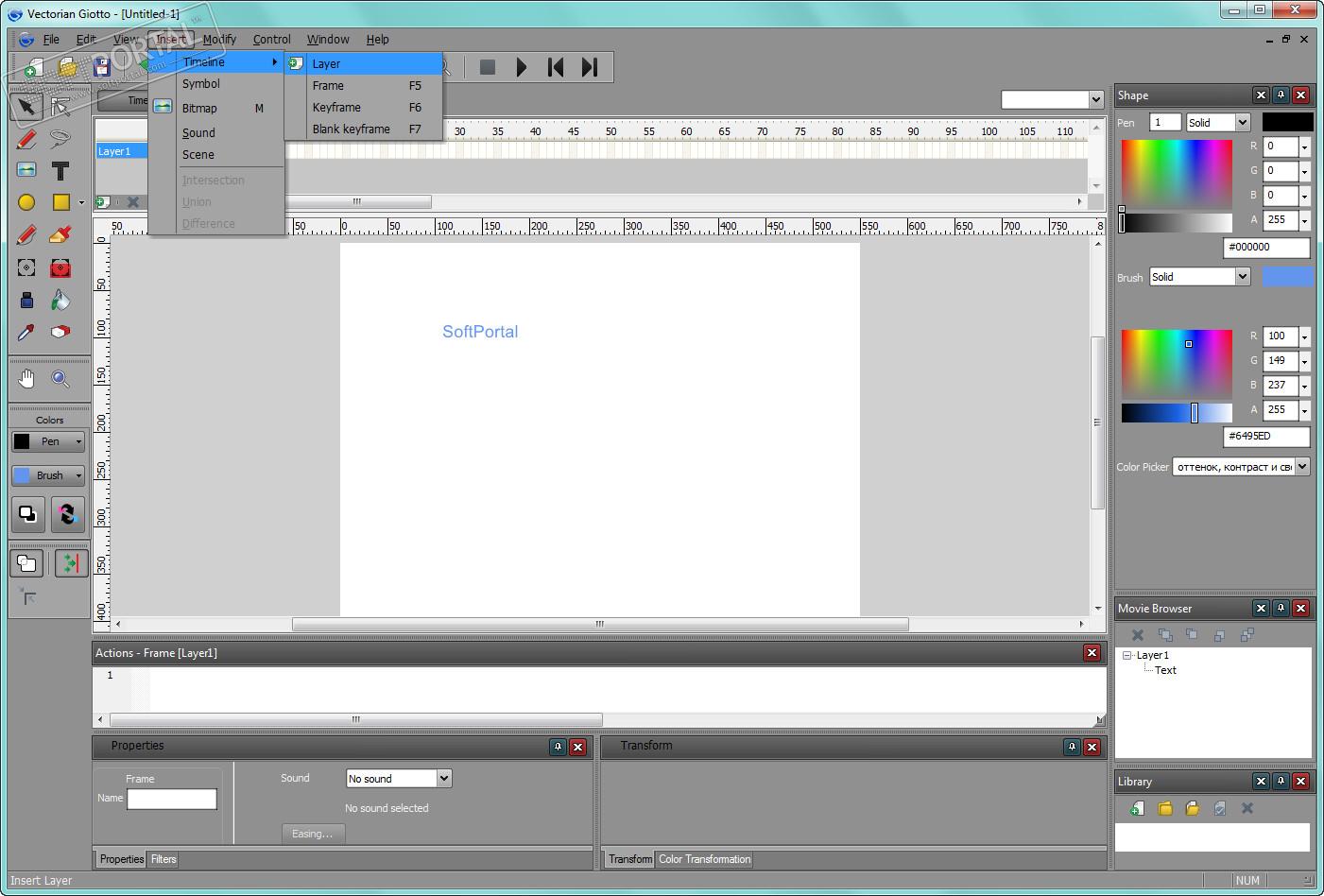The width and height of the screenshot is (1324, 896).
Task: Click the frame Name input field
Action: (x=172, y=800)
